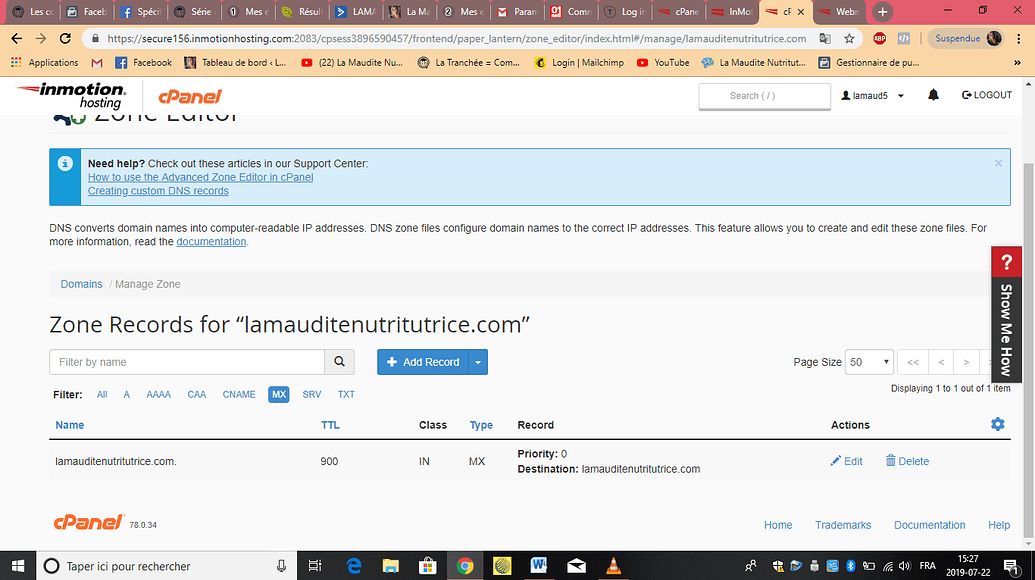Bookmark page with the star icon
1035x580 pixels.
[x=849, y=39]
